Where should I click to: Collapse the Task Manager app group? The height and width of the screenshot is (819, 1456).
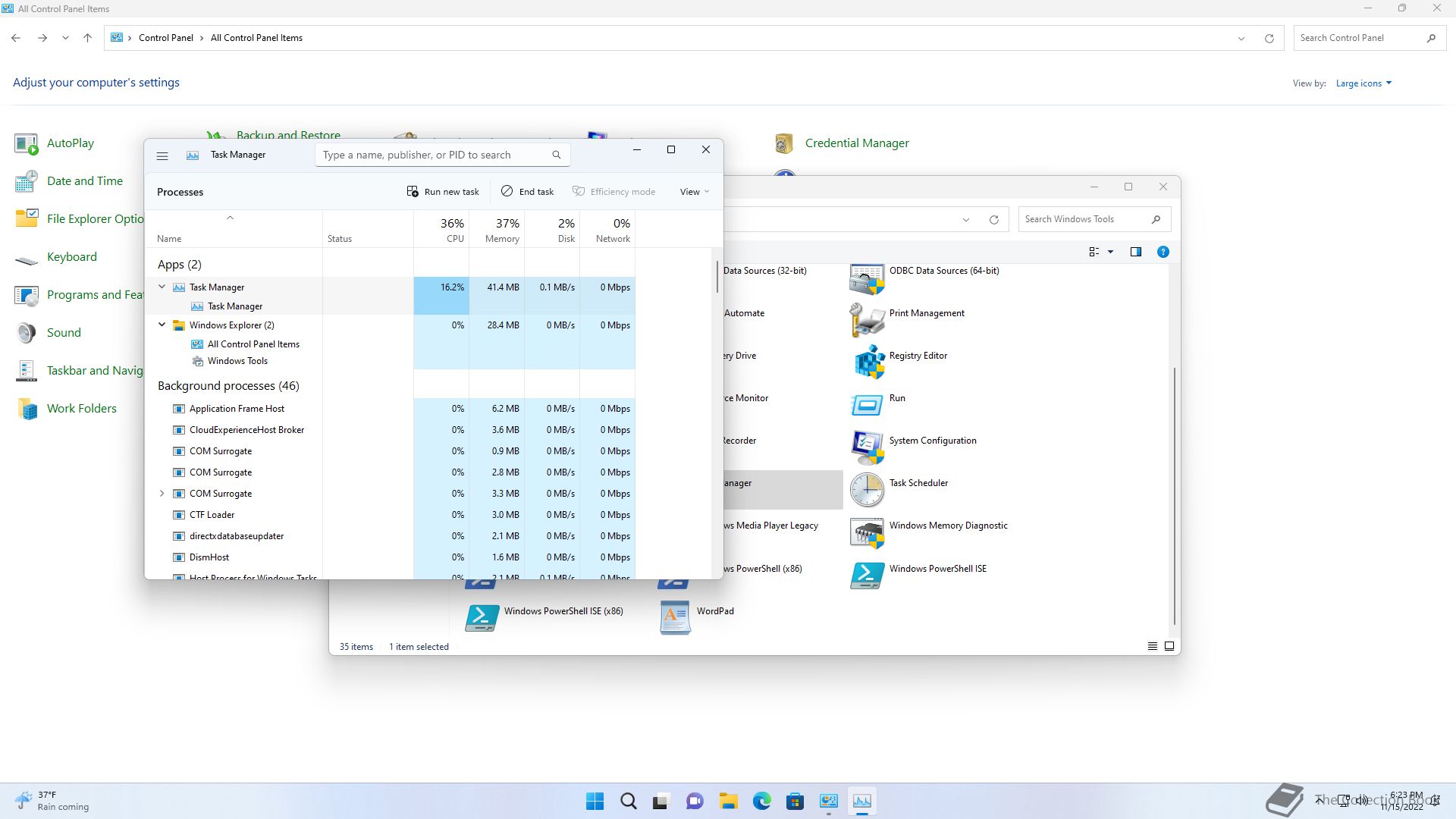coord(162,287)
